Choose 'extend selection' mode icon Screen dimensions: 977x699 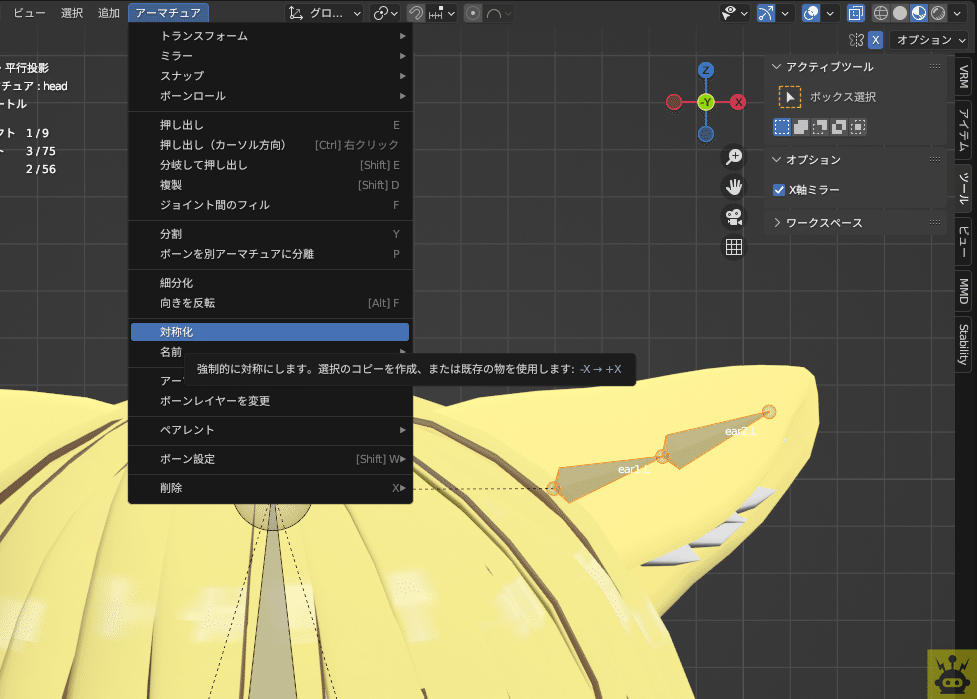(801, 127)
